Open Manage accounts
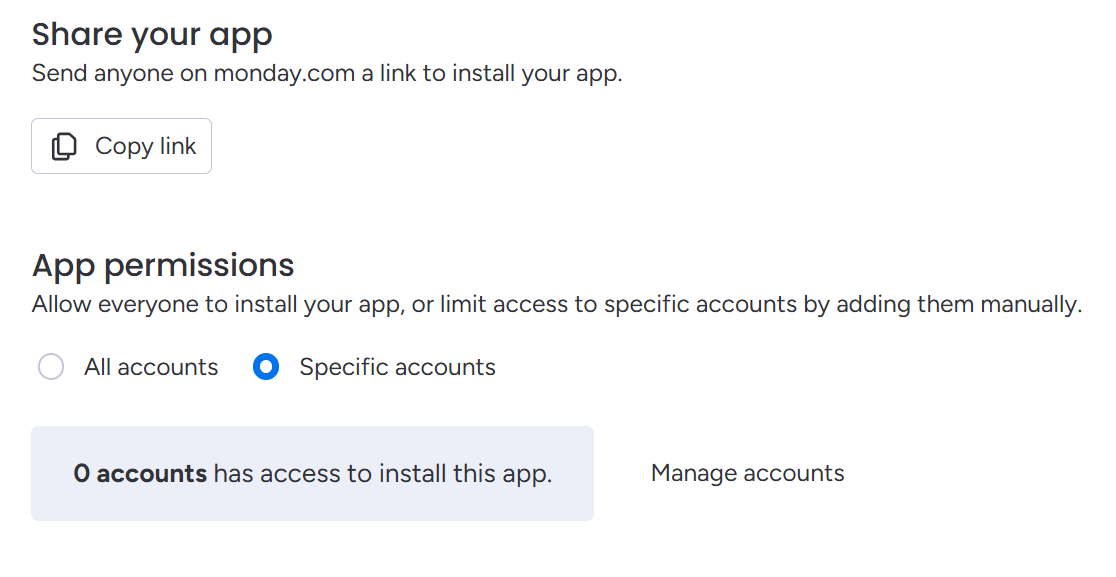Viewport: 1116px width, 577px height. pyautogui.click(x=747, y=473)
